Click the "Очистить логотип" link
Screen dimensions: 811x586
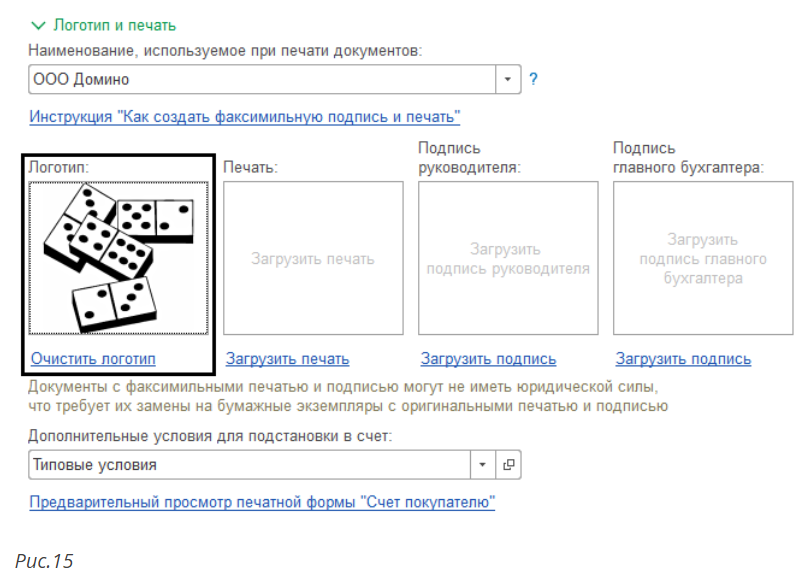[93, 359]
